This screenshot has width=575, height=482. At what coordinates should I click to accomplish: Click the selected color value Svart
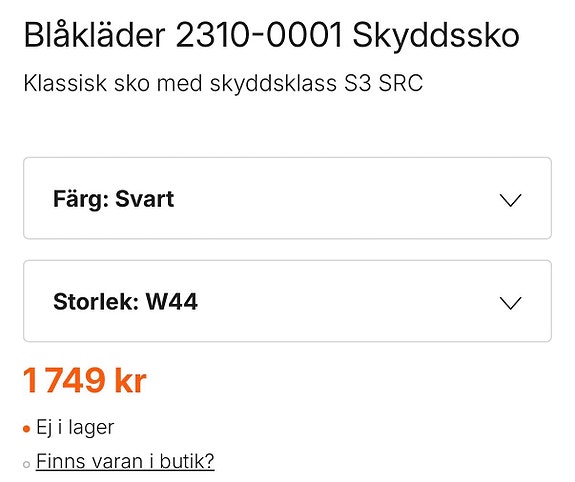(144, 199)
